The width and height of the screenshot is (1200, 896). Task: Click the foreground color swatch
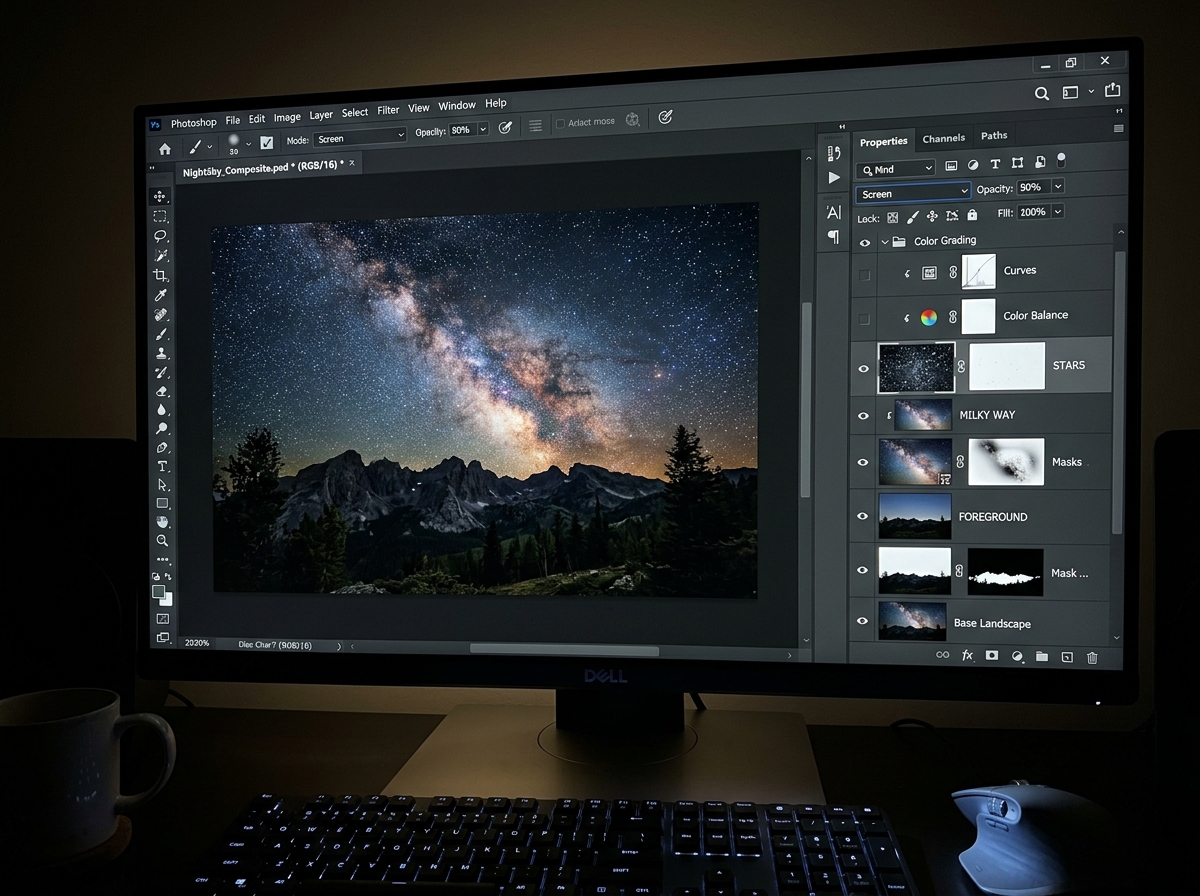[159, 593]
